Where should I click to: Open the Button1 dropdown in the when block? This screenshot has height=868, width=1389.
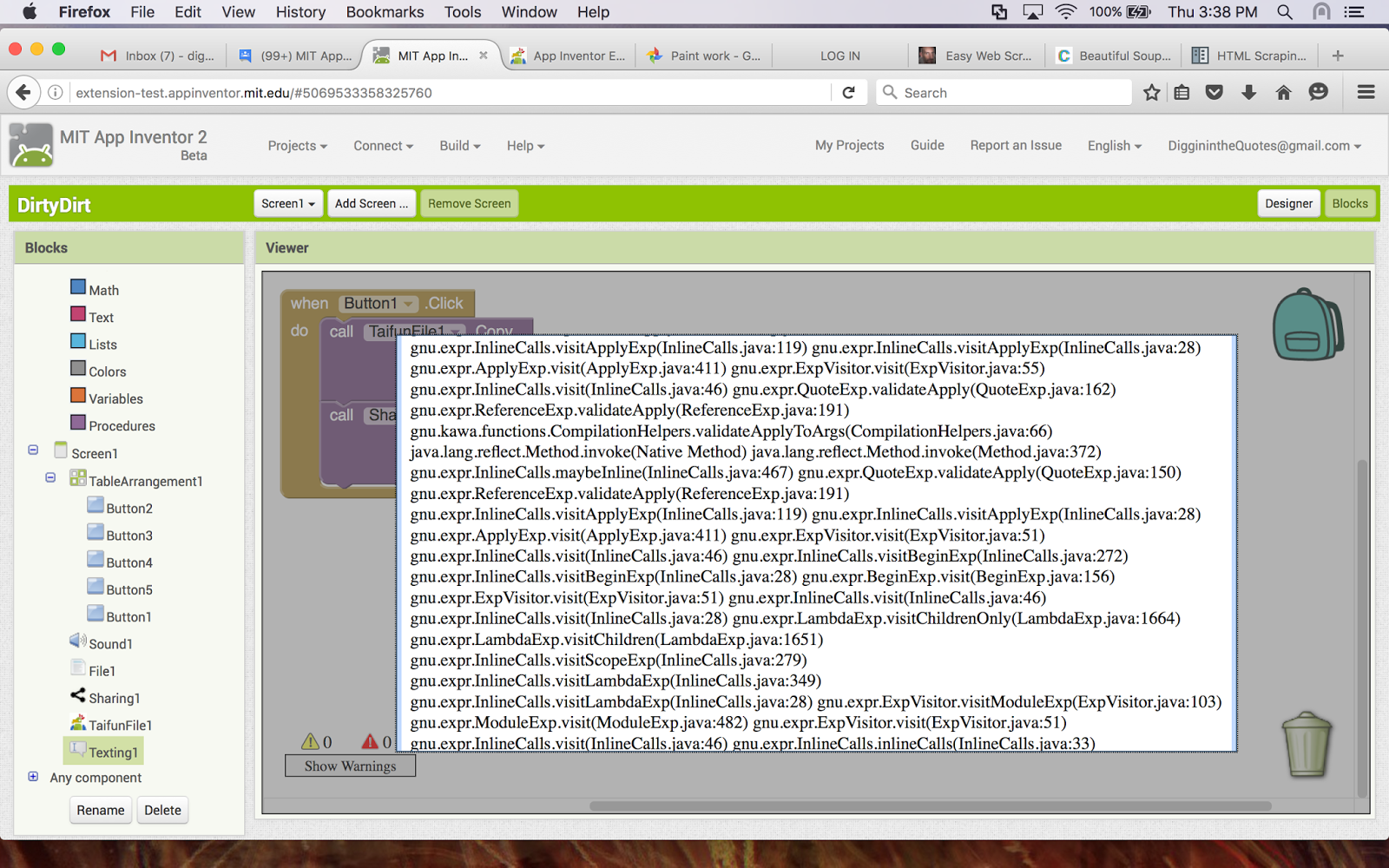[379, 303]
